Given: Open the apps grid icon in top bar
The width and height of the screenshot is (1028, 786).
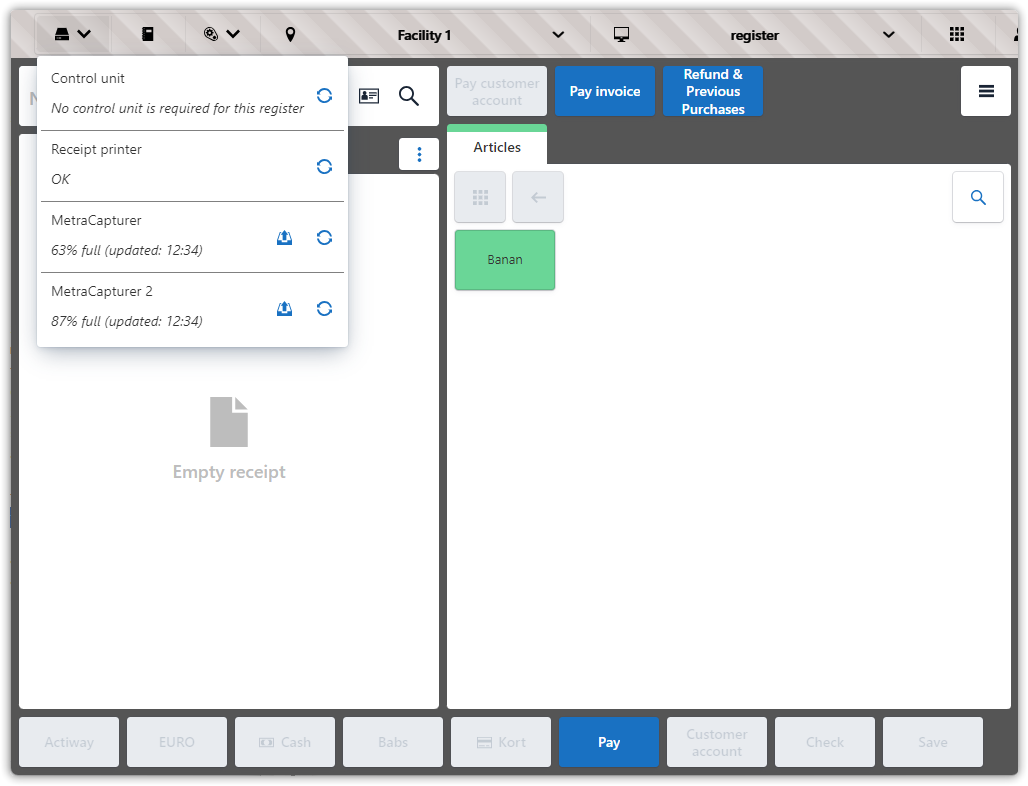Looking at the screenshot, I should [956, 35].
